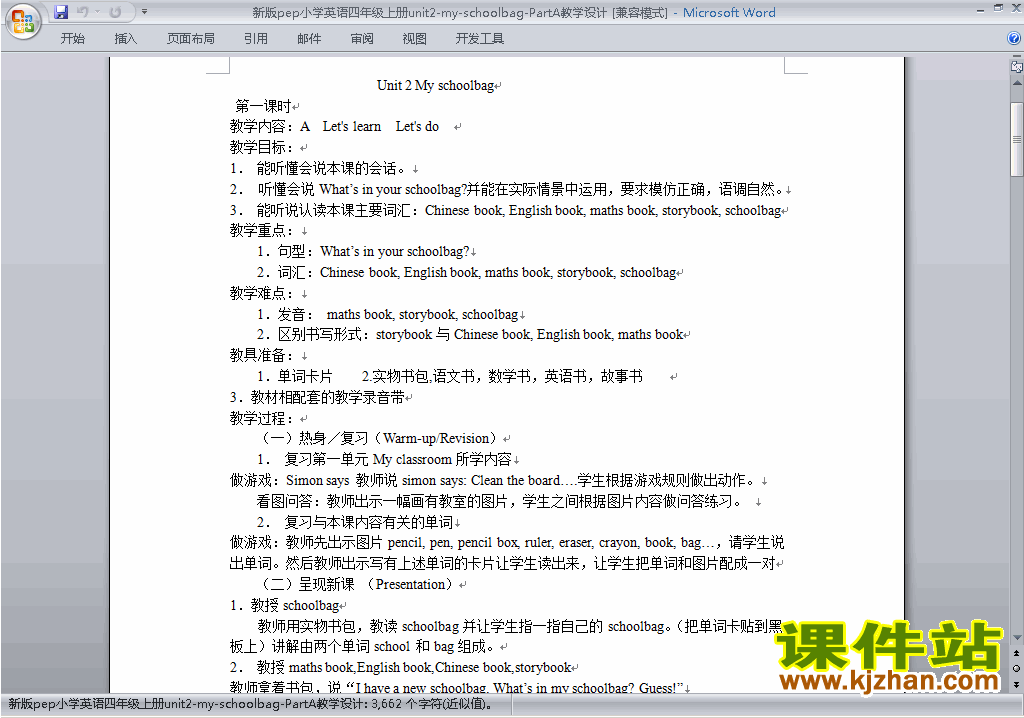Click the vertical scrollbar's down arrow

pos(1016,638)
